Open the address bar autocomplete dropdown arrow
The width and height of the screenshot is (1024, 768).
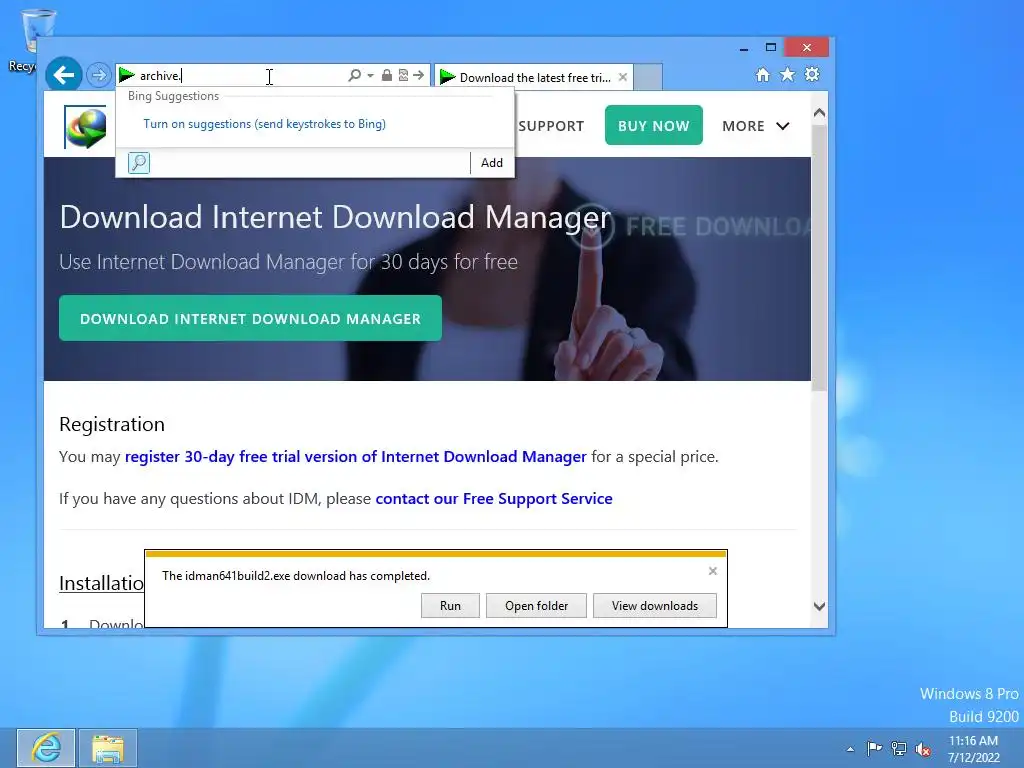tap(370, 76)
